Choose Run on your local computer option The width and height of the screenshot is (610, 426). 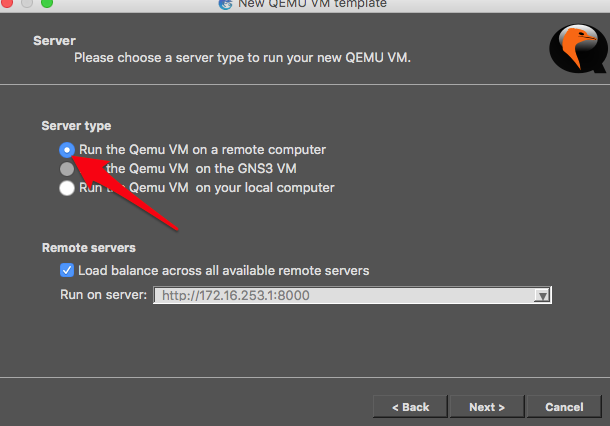pyautogui.click(x=67, y=188)
